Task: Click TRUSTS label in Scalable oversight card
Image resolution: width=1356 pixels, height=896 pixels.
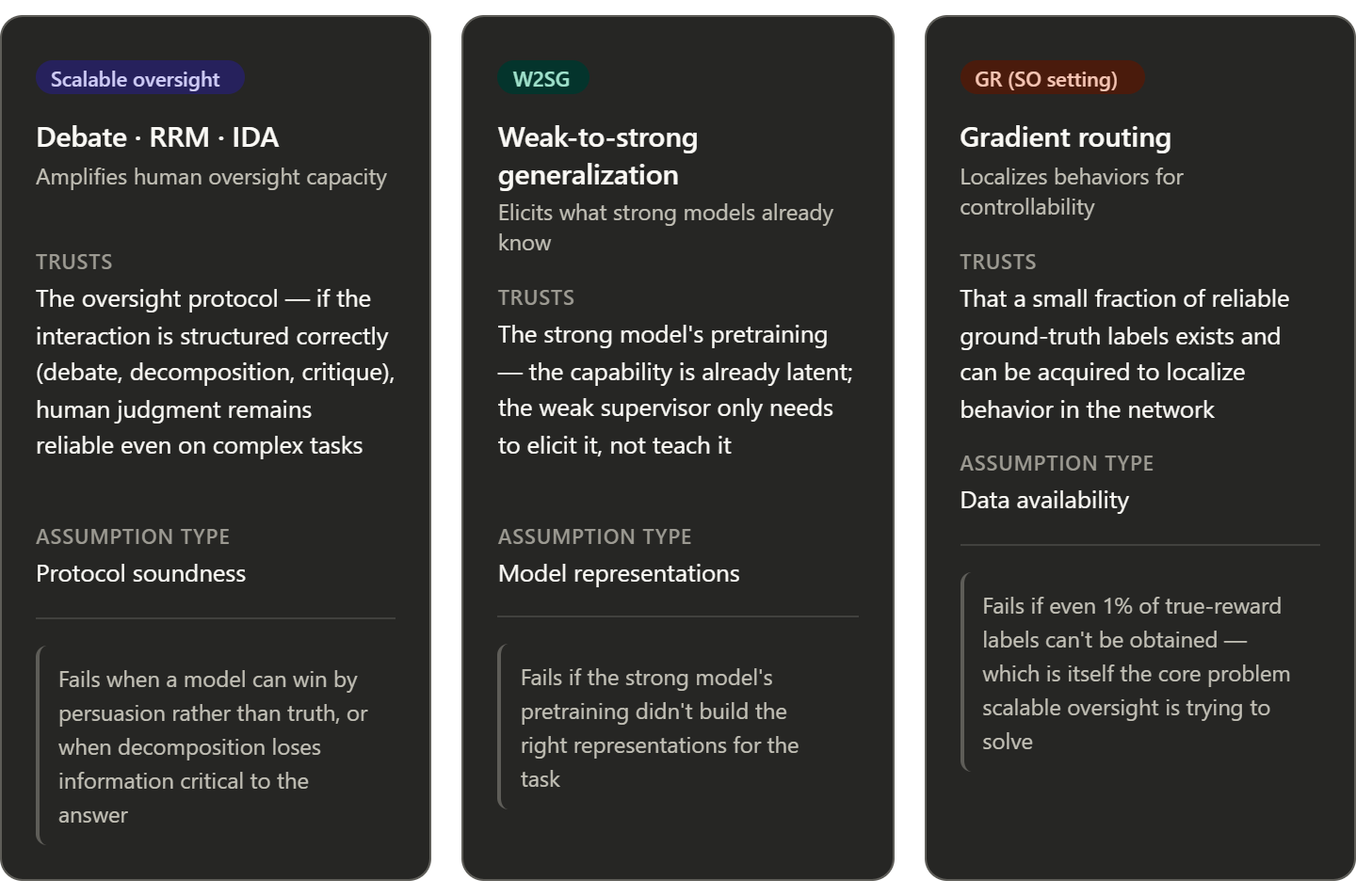Action: coord(74,262)
